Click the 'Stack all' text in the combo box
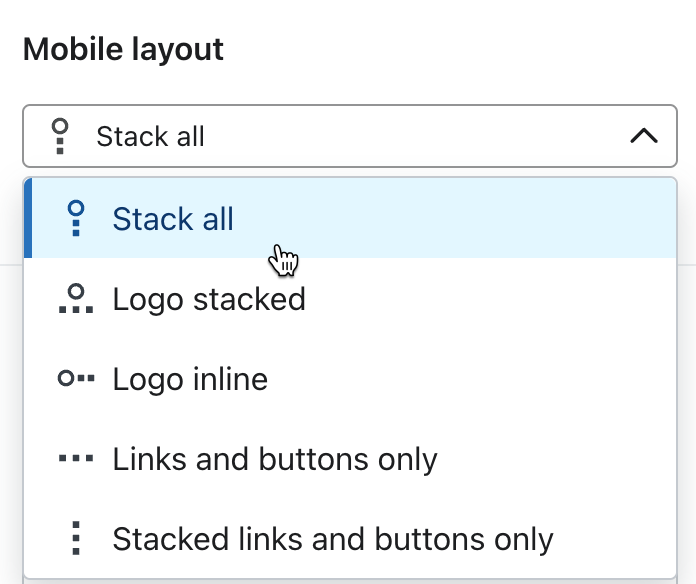This screenshot has width=696, height=584. (x=150, y=136)
